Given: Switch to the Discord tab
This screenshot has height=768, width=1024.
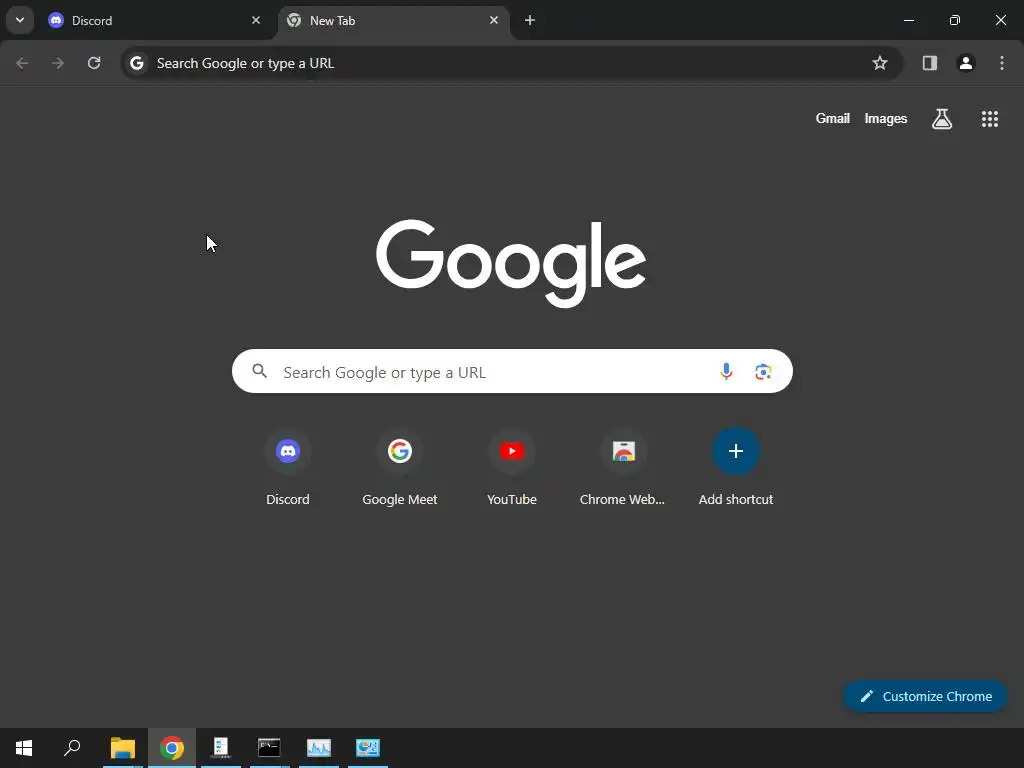Looking at the screenshot, I should [154, 20].
